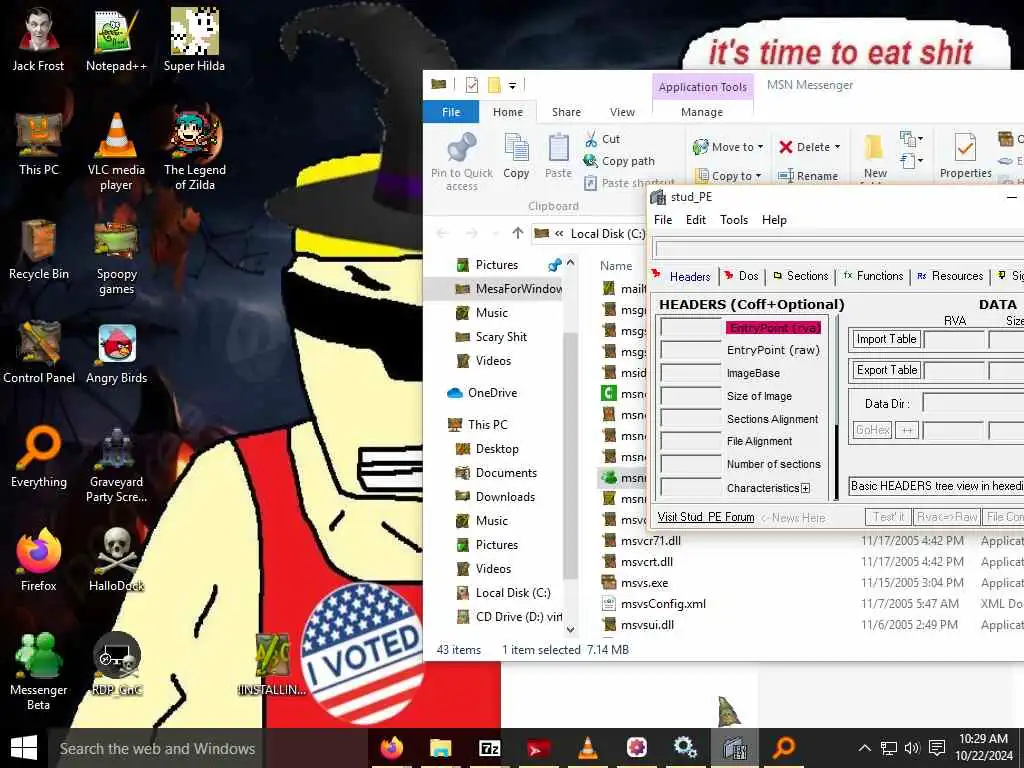This screenshot has height=768, width=1024.
Task: Launch Super Hilda desktop icon
Action: [x=194, y=39]
